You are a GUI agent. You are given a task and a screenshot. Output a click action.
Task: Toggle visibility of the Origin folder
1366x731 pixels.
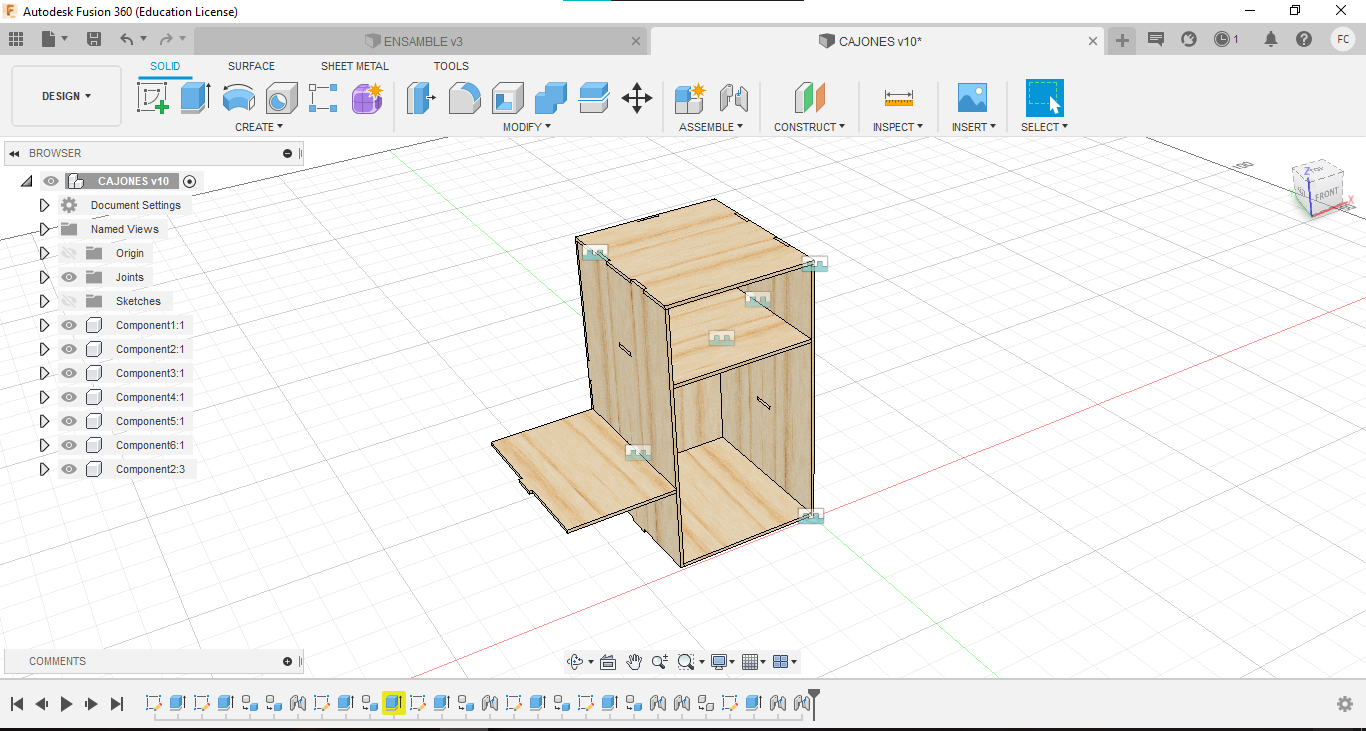tap(69, 253)
